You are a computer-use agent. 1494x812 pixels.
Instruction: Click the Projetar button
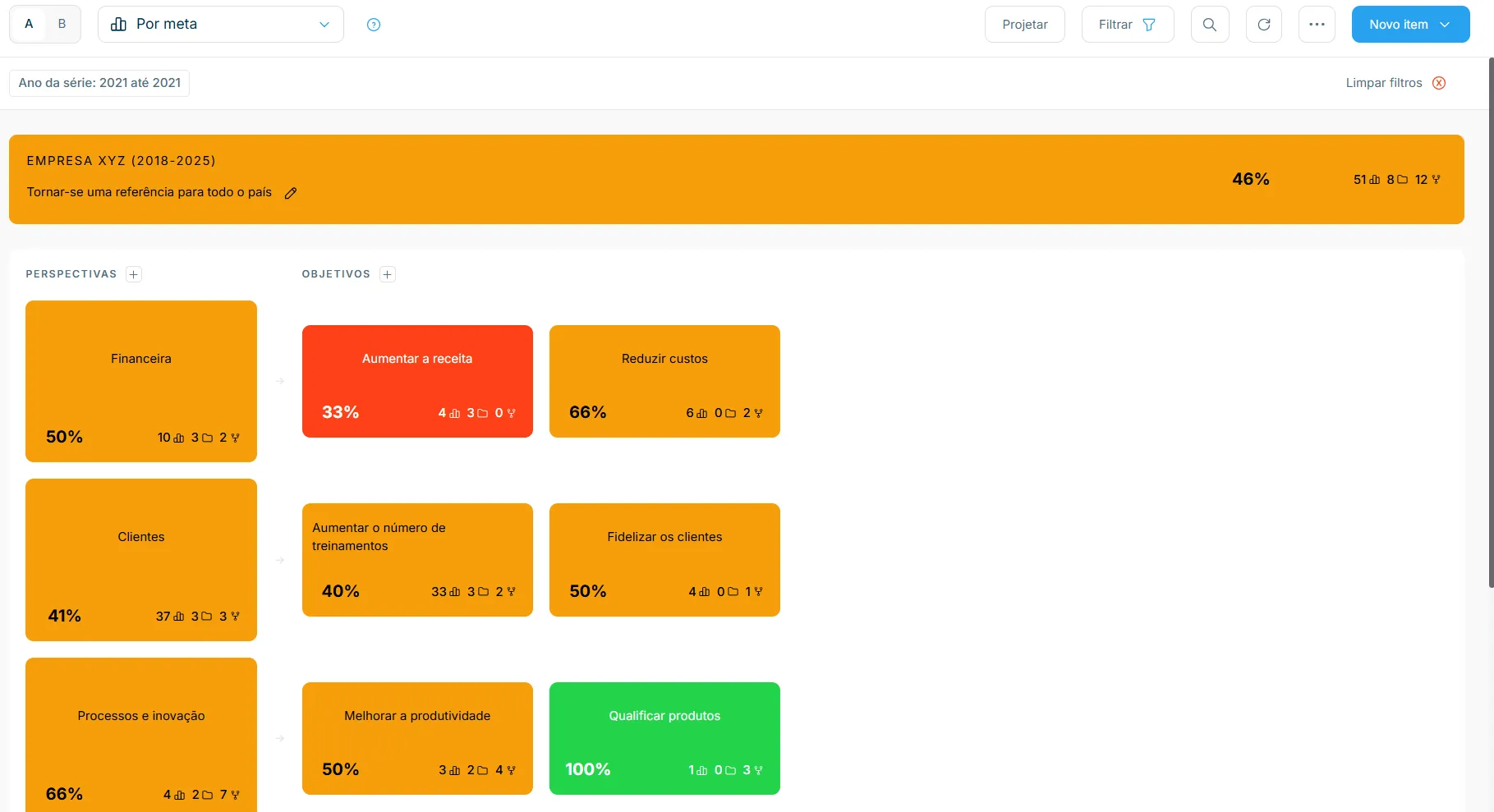point(1025,25)
